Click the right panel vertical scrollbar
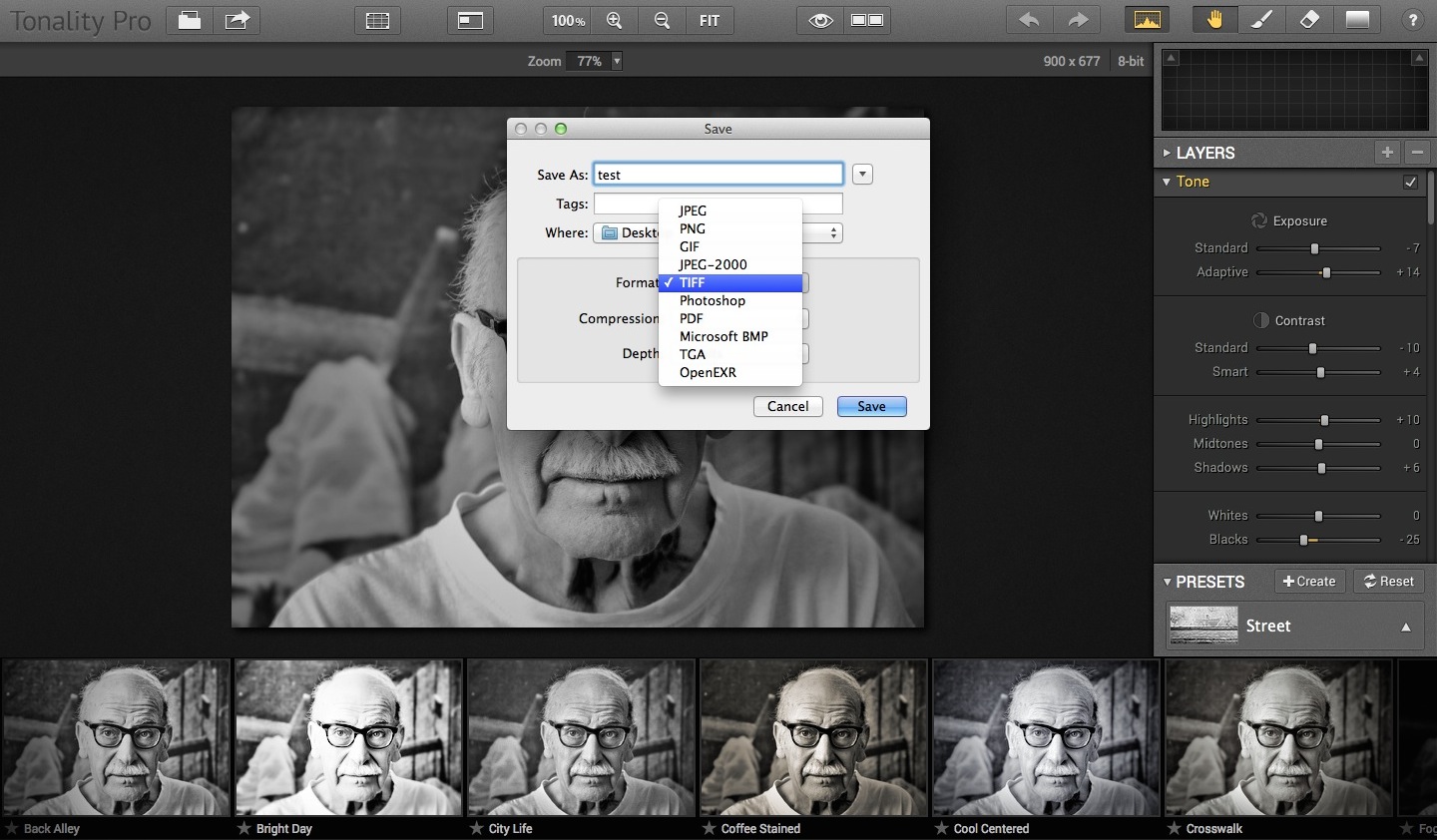 [1432, 200]
